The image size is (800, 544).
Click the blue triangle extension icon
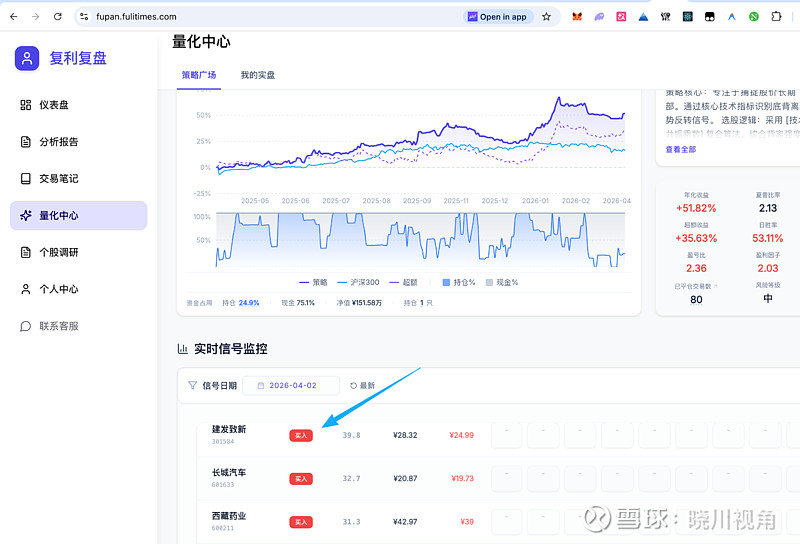point(643,17)
